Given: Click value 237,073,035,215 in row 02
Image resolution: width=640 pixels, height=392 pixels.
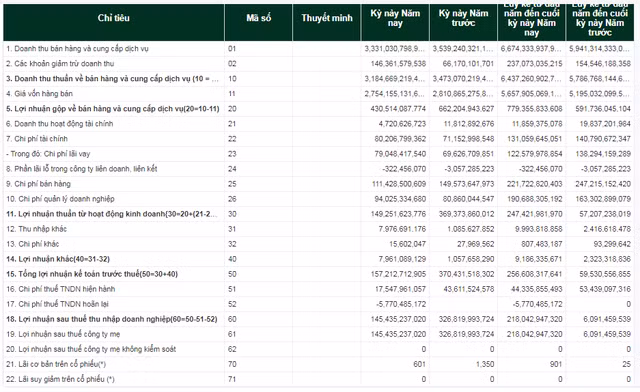Looking at the screenshot, I should click(535, 64).
